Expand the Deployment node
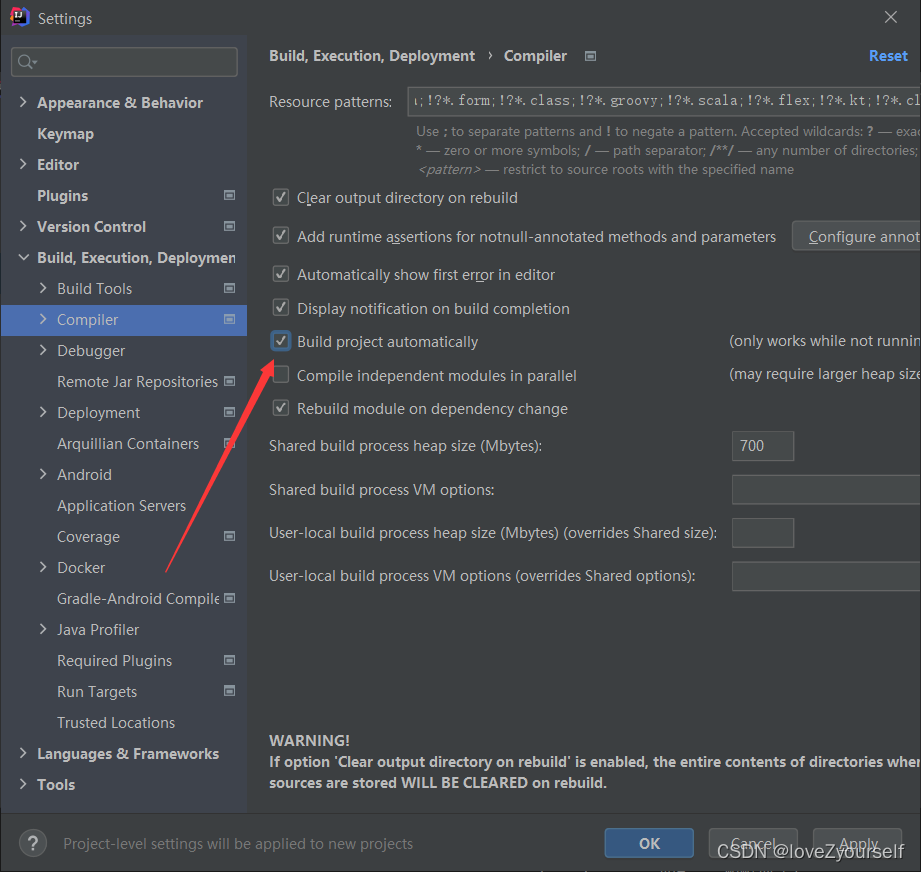Image resolution: width=921 pixels, height=872 pixels. [x=43, y=412]
